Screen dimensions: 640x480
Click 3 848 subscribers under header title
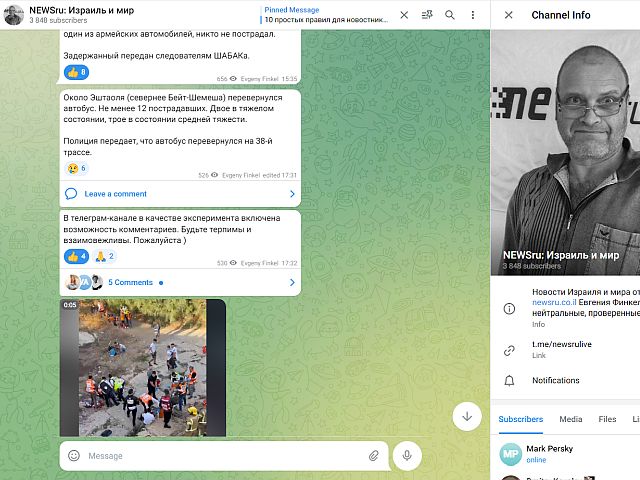[x=58, y=20]
